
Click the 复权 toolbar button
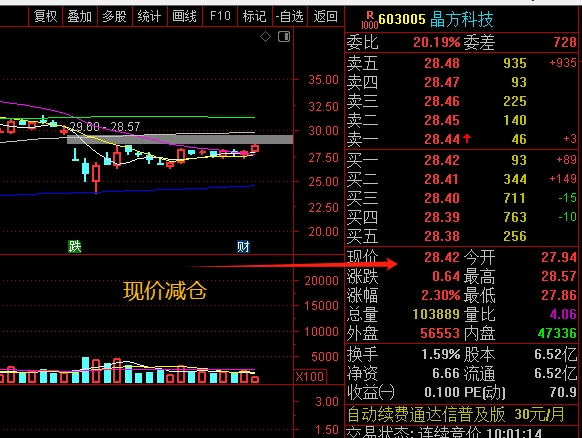(45, 16)
